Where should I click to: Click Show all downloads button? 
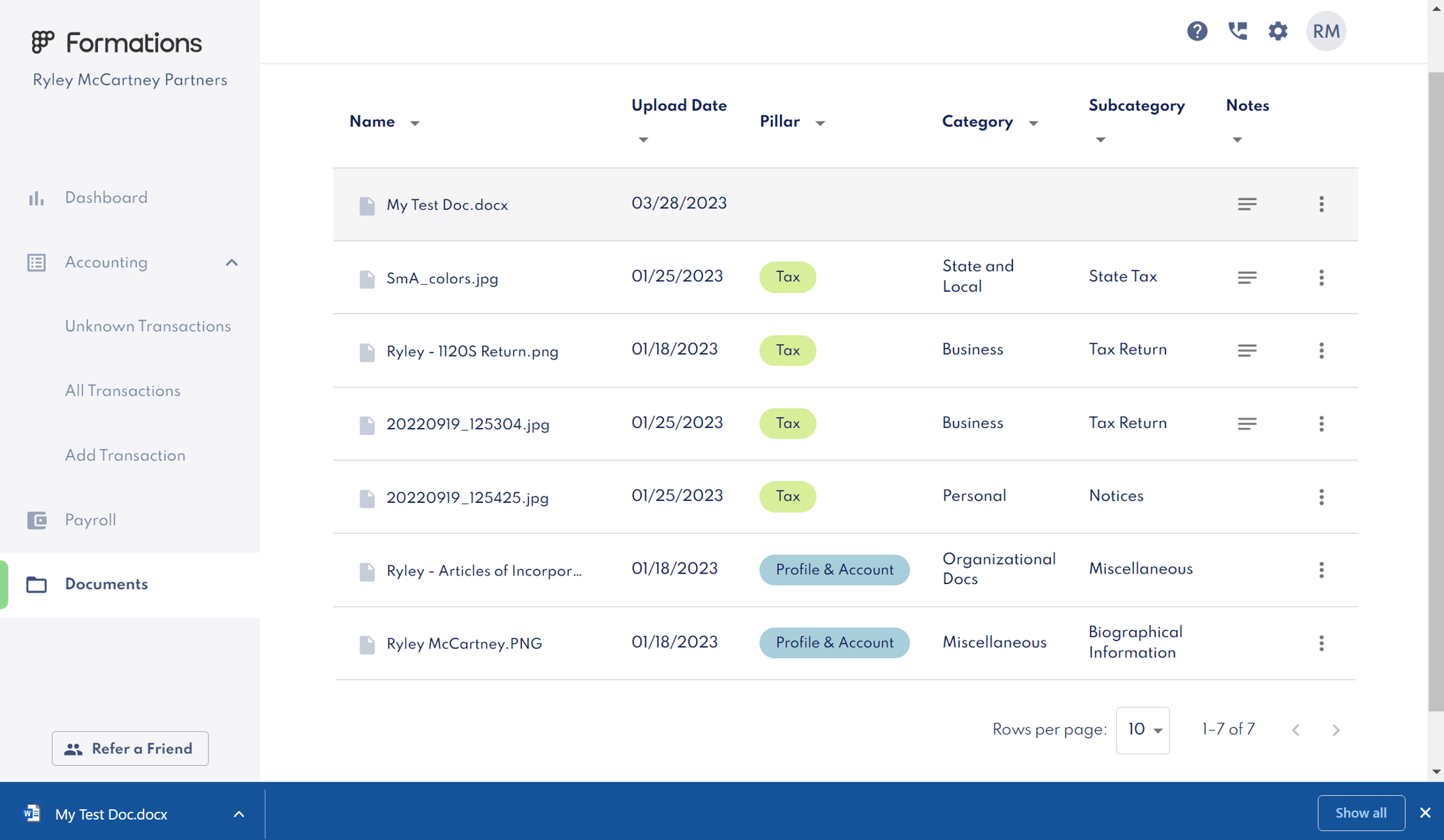click(x=1360, y=813)
